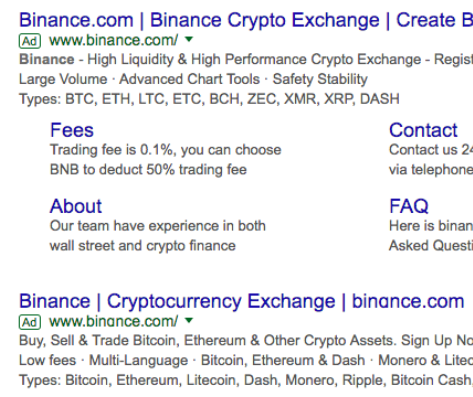
Task: Visit the About sitelink
Action: click(x=76, y=206)
